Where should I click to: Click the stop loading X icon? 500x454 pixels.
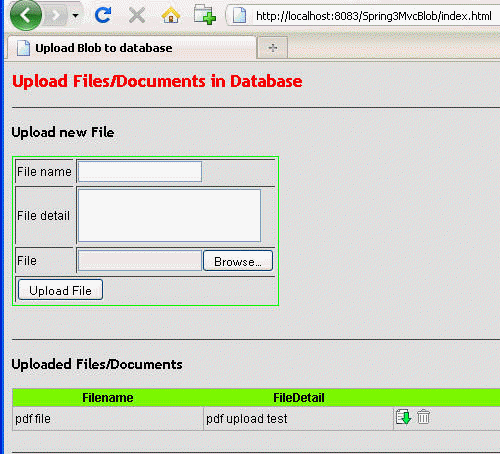pyautogui.click(x=137, y=15)
